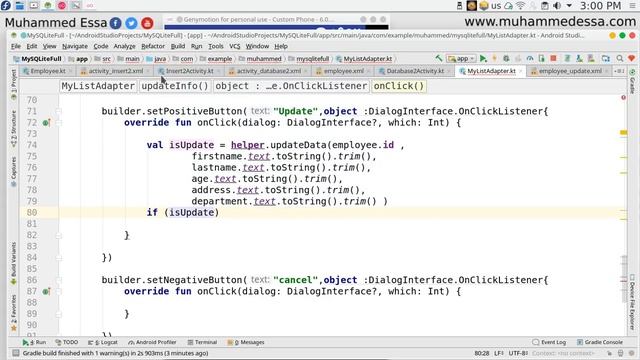Show hidden editor tabs list

pyautogui.click(x=619, y=71)
